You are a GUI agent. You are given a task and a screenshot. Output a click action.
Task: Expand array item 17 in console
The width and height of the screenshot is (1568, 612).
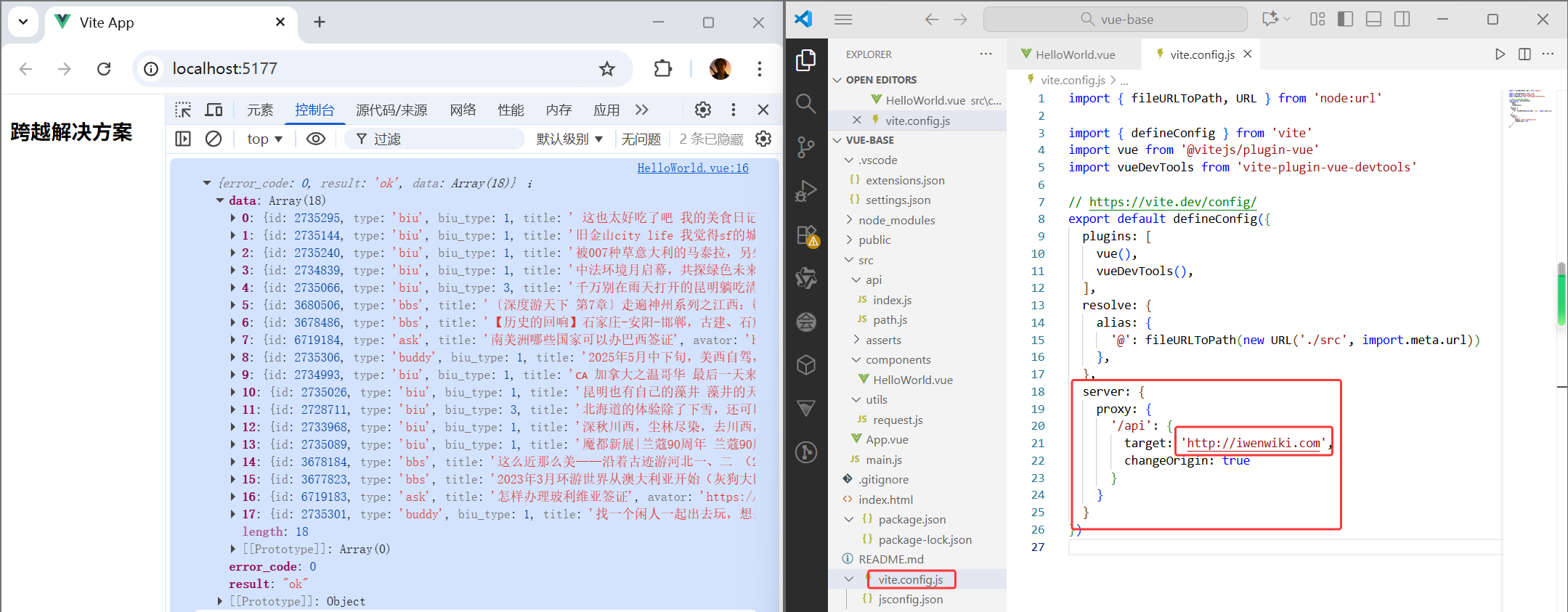click(232, 514)
